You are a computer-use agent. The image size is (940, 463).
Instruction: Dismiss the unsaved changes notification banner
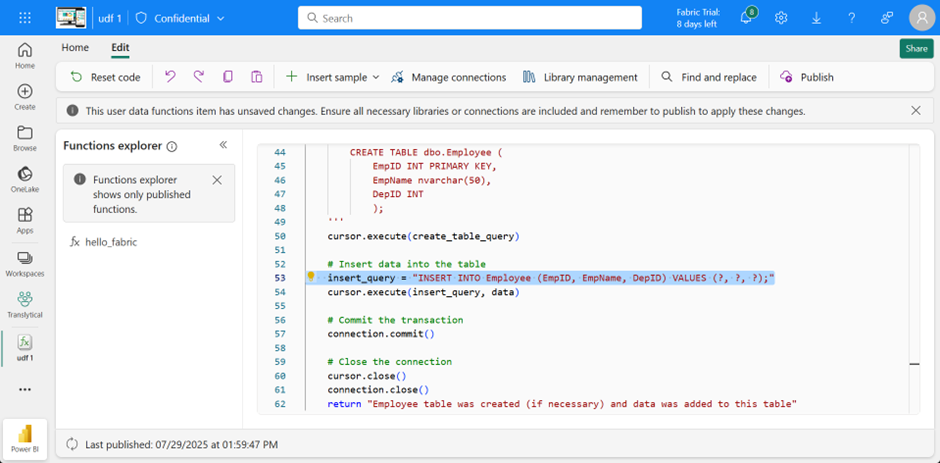(916, 111)
